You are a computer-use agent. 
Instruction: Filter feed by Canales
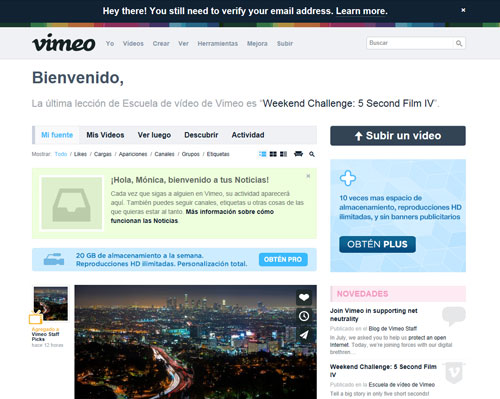(164, 154)
